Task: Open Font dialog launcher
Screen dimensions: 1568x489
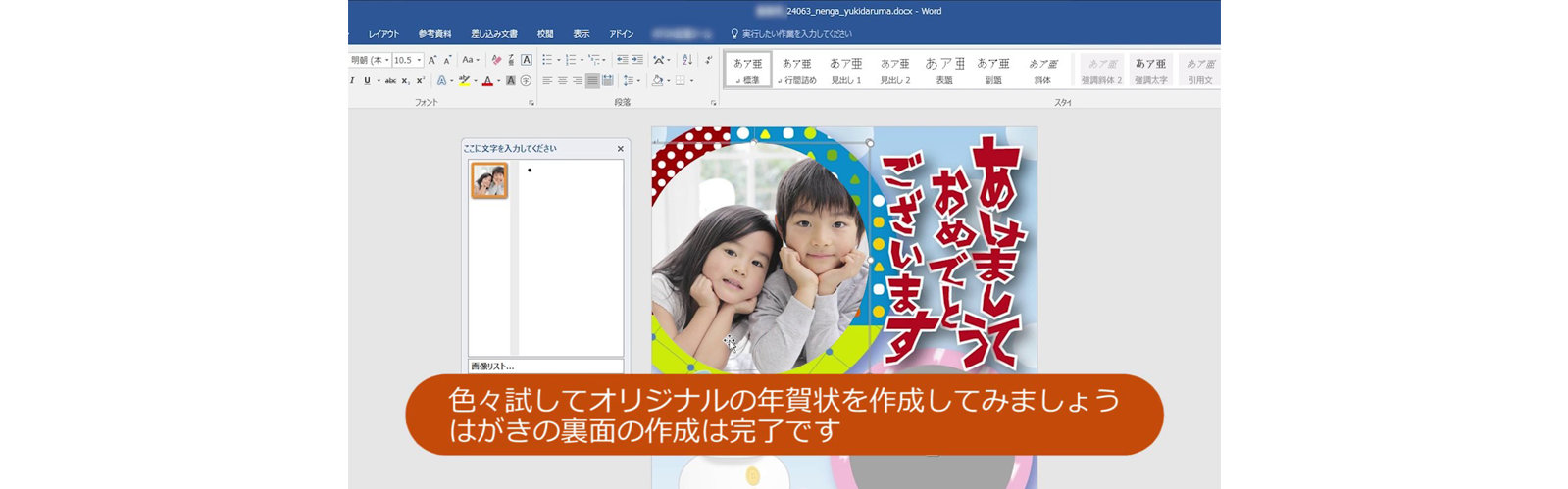Action: 531,102
